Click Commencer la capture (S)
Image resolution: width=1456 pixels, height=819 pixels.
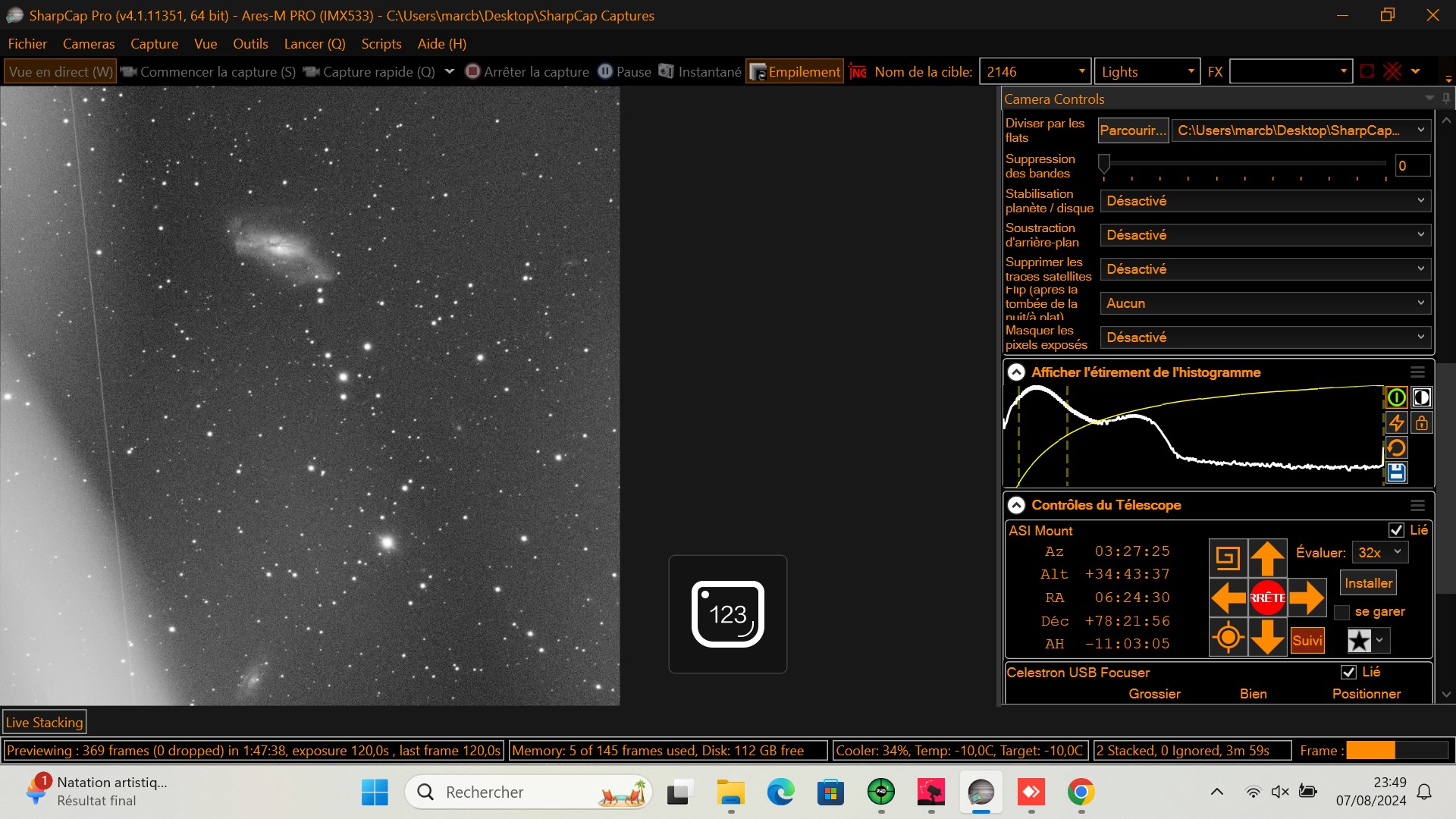pos(209,72)
